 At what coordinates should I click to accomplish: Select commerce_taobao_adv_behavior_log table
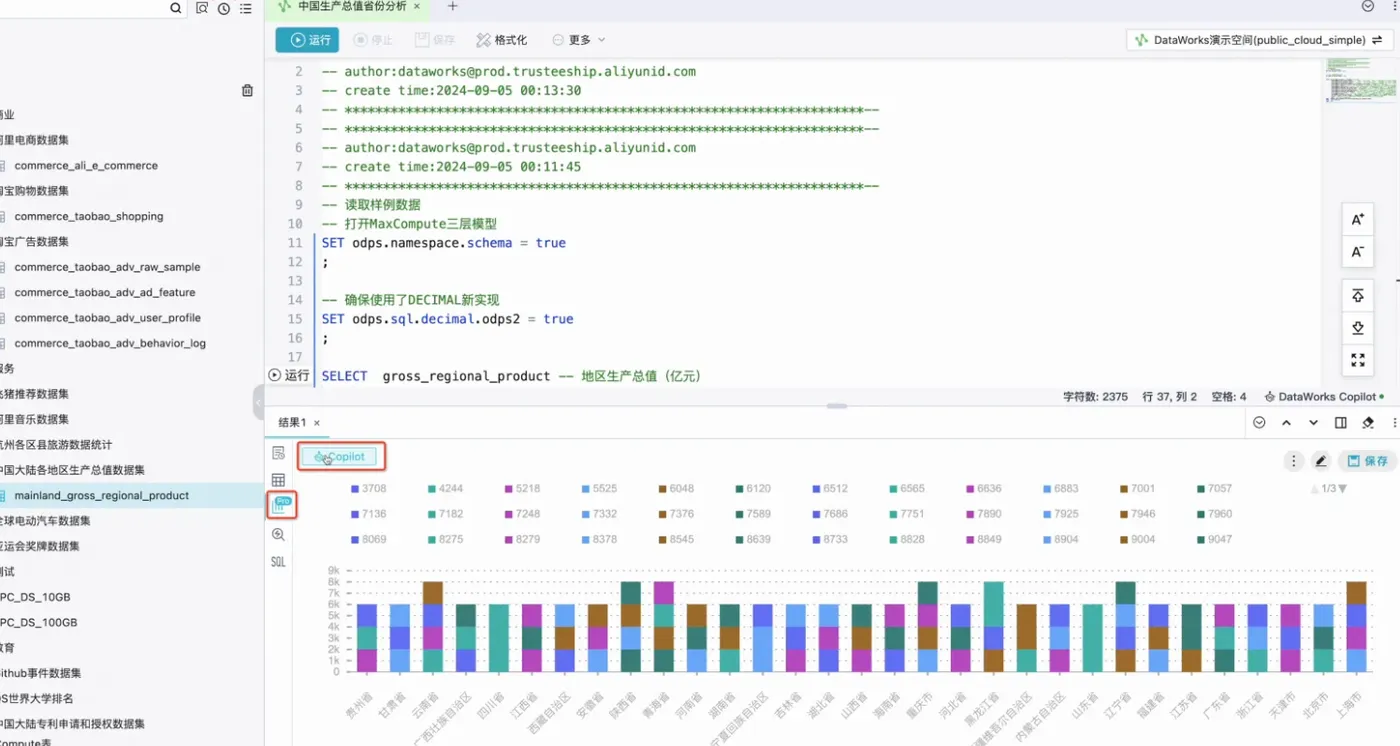[x=110, y=343]
